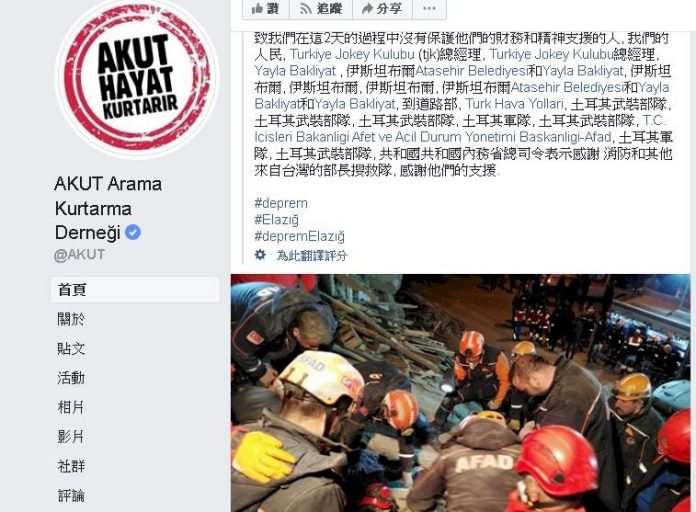Click the blue verified badge

(x=133, y=232)
